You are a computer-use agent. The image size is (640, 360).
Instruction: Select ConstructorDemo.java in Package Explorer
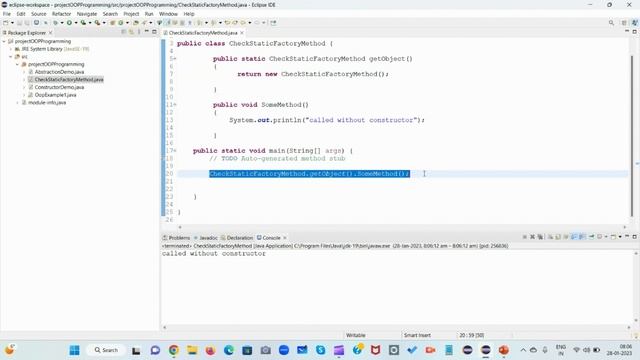point(59,87)
